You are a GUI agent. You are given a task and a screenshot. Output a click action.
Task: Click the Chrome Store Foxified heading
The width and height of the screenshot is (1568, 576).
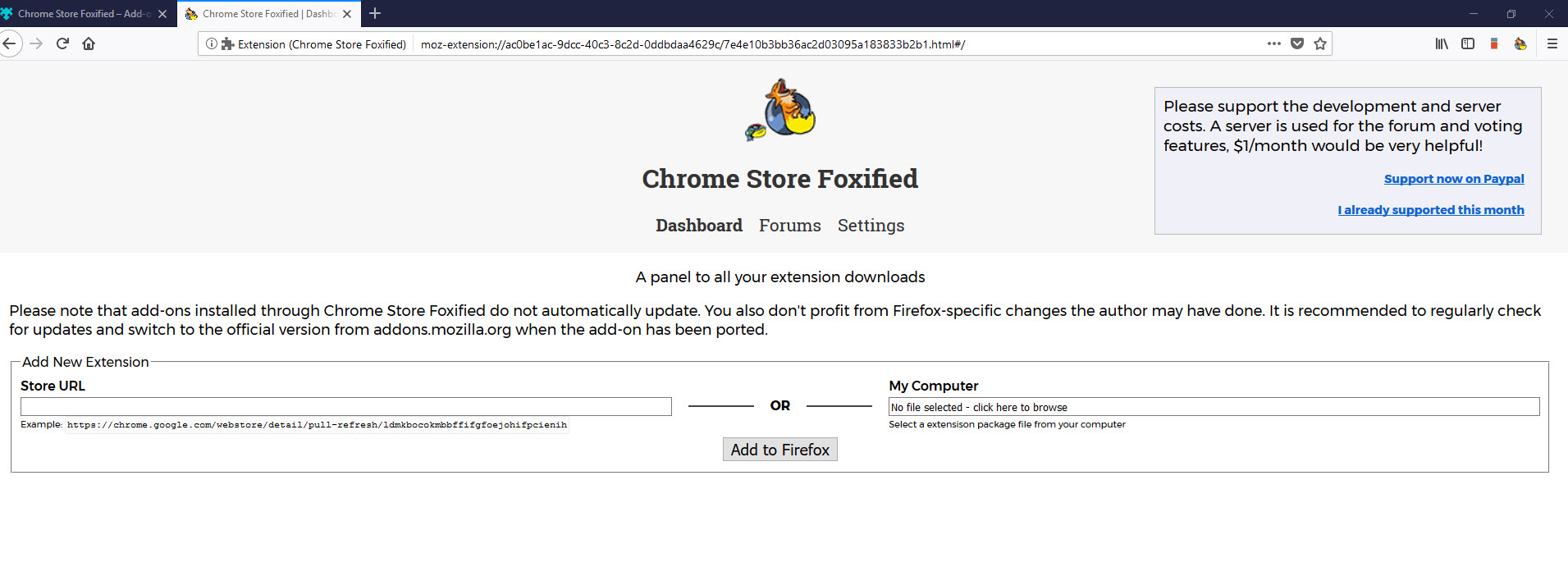pyautogui.click(x=779, y=179)
